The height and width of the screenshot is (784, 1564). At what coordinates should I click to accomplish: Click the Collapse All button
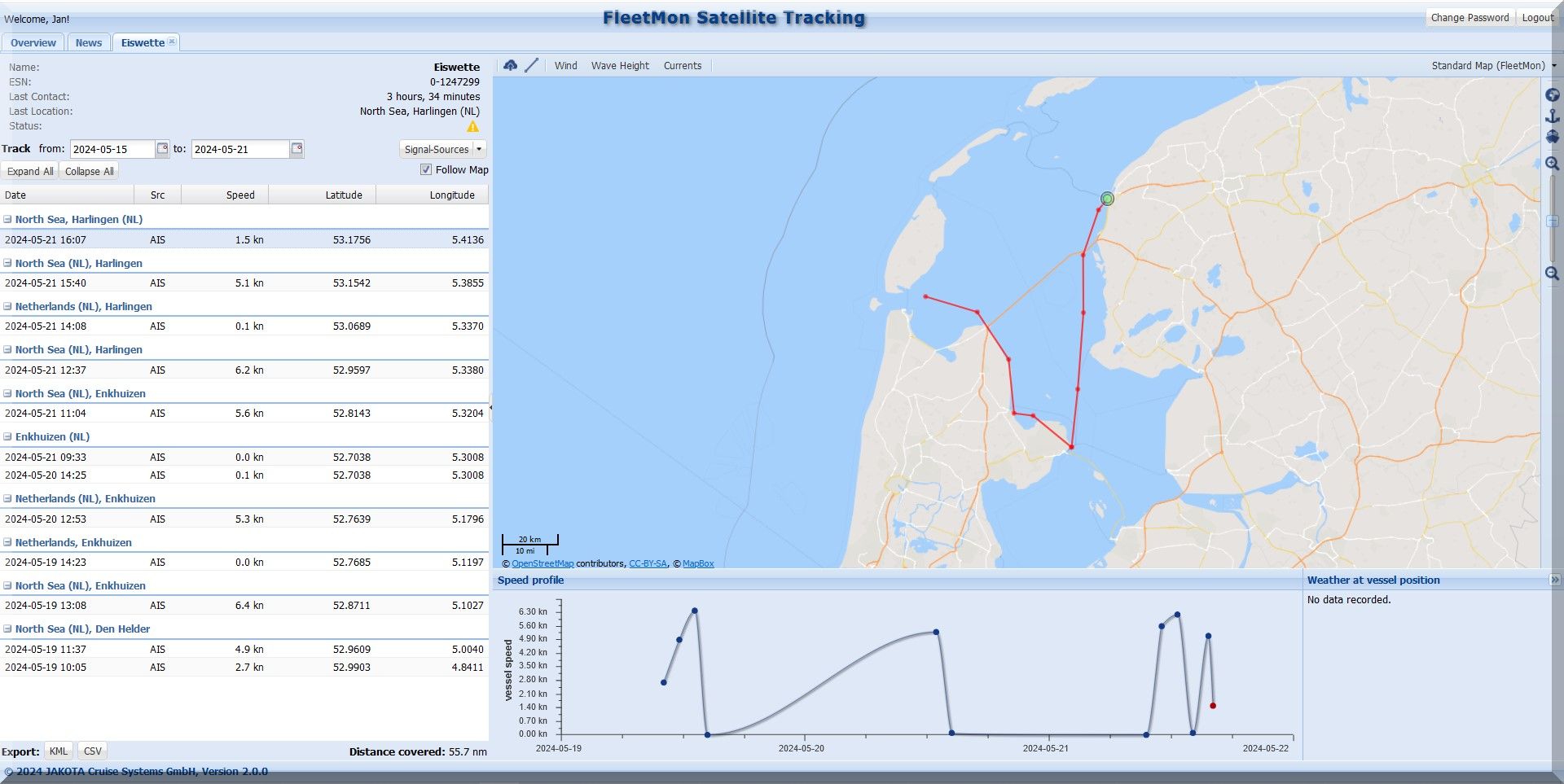click(89, 171)
